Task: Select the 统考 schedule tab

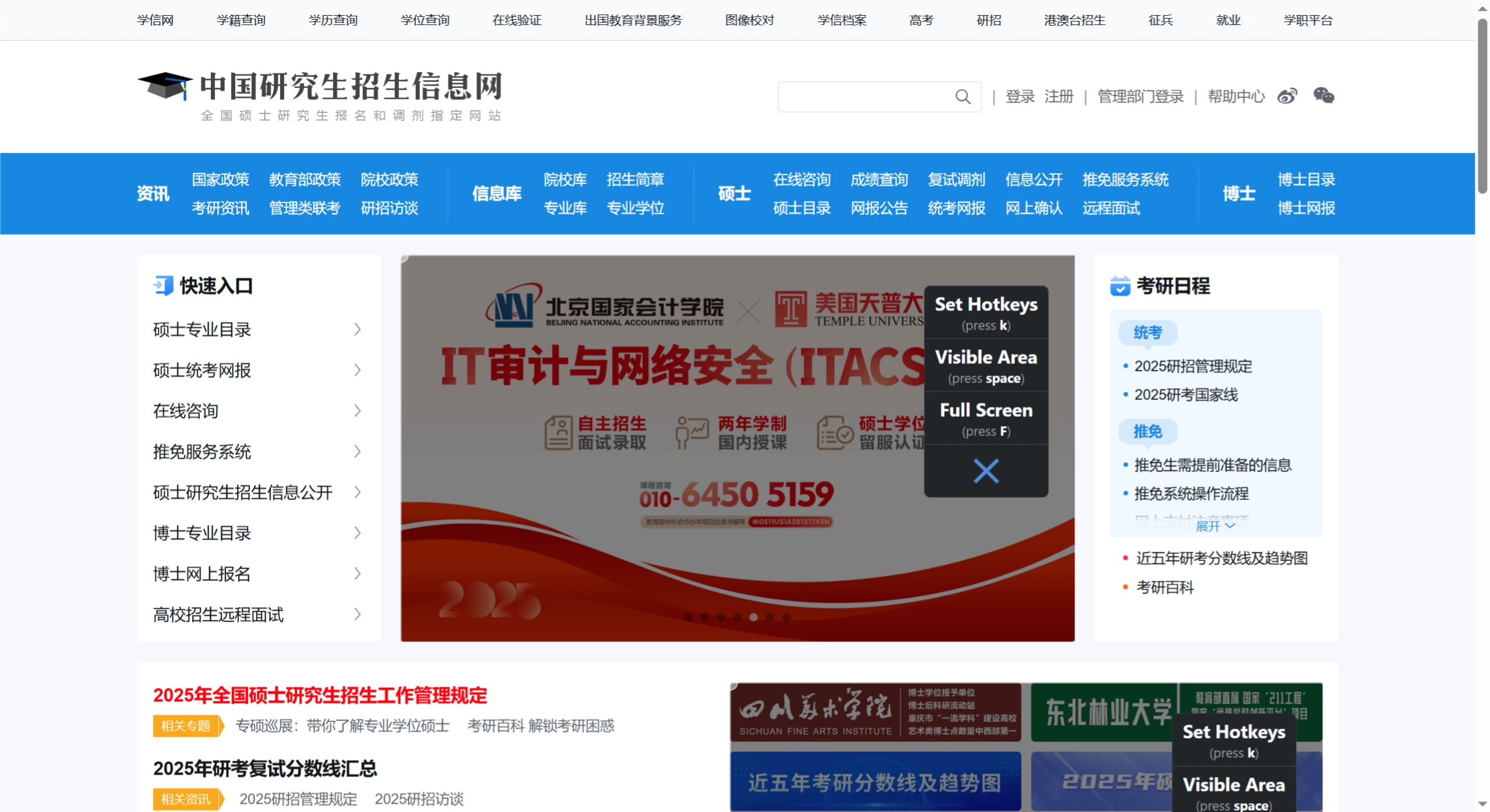Action: point(1147,333)
